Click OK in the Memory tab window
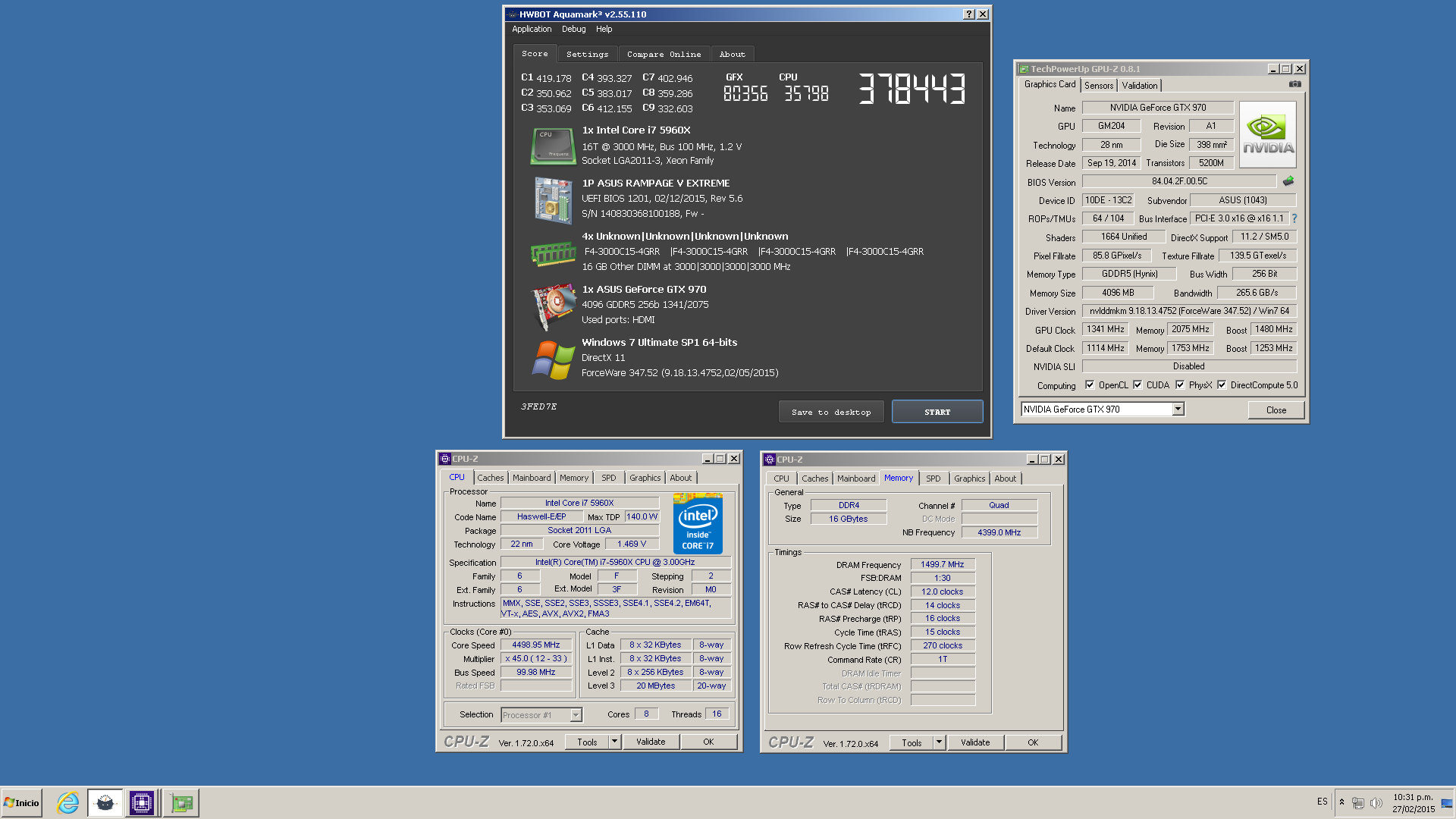 (1033, 742)
